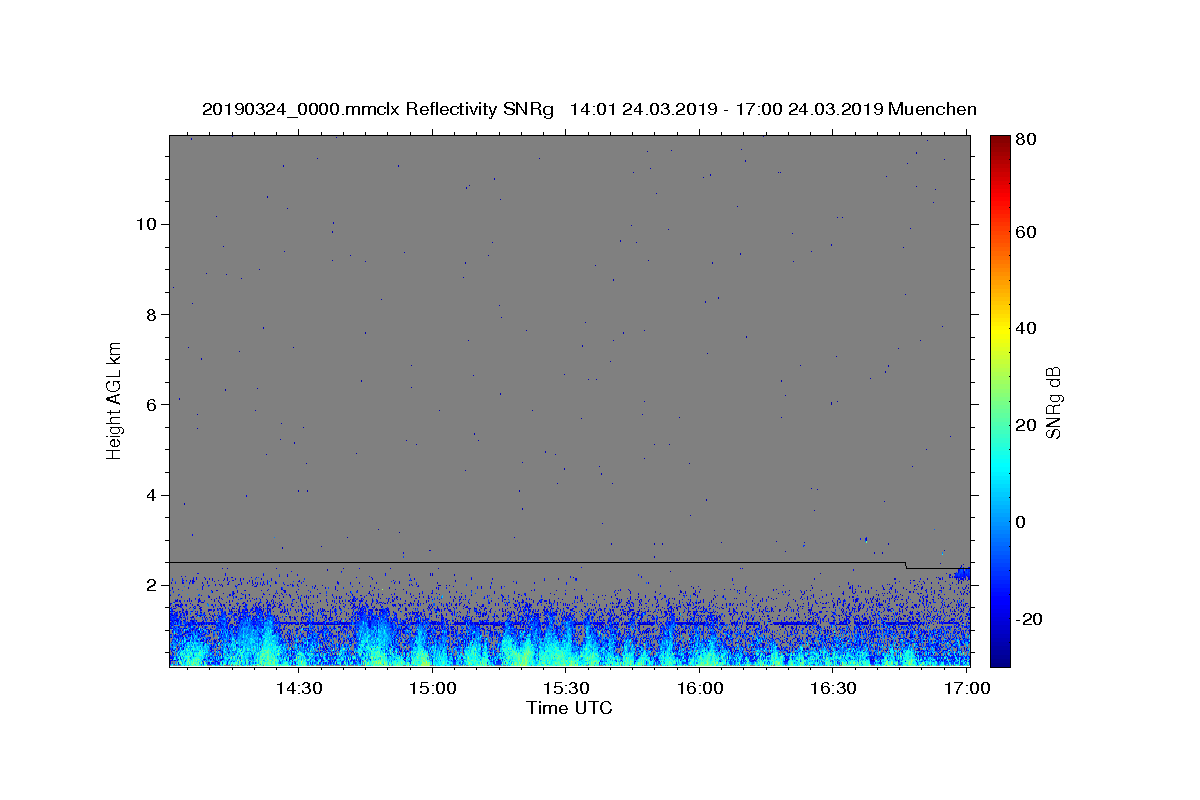The image size is (1200, 800).
Task: Click the height tick label 2
Action: [x=150, y=585]
